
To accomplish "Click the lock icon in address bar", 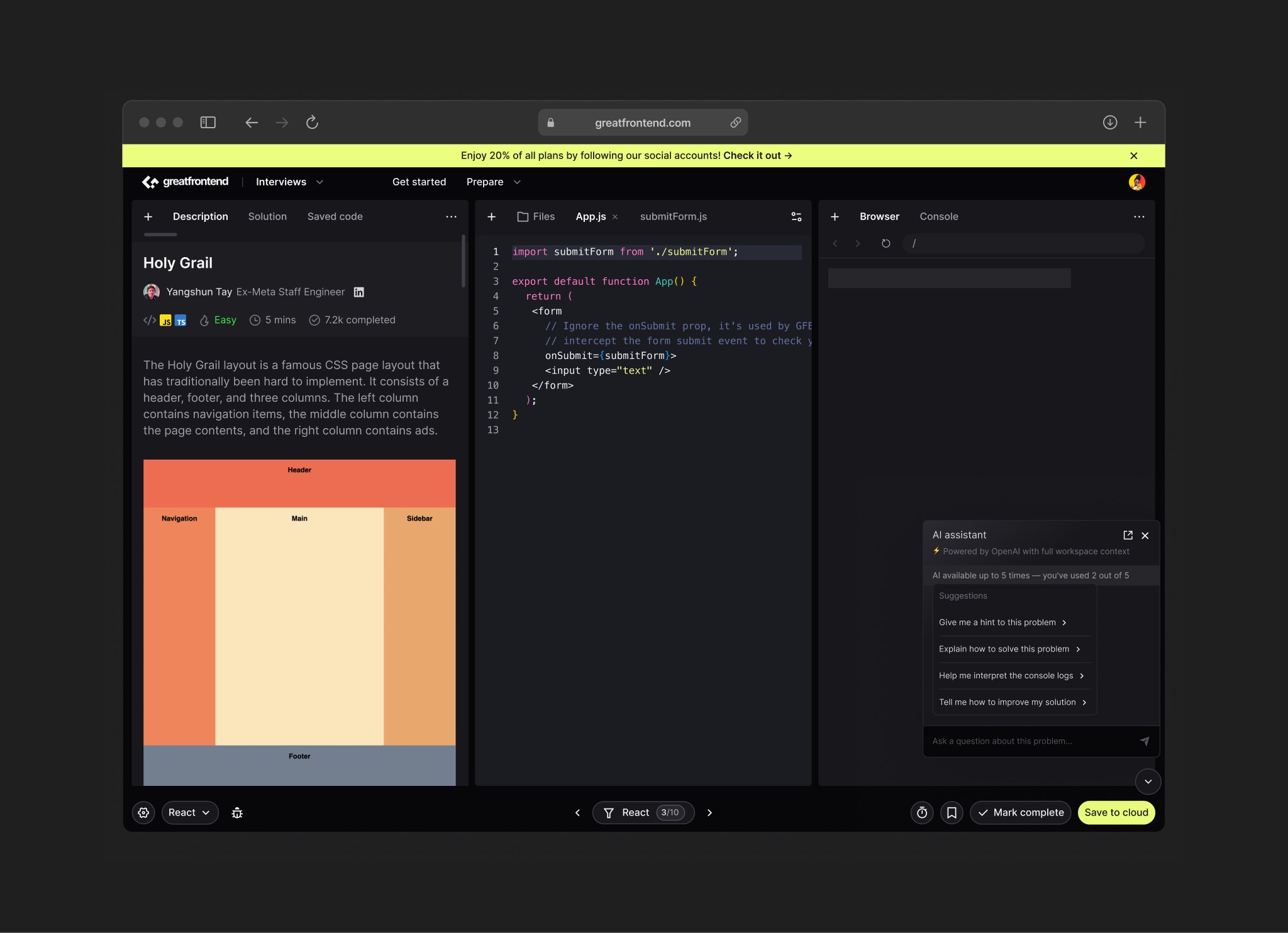I will click(x=551, y=123).
